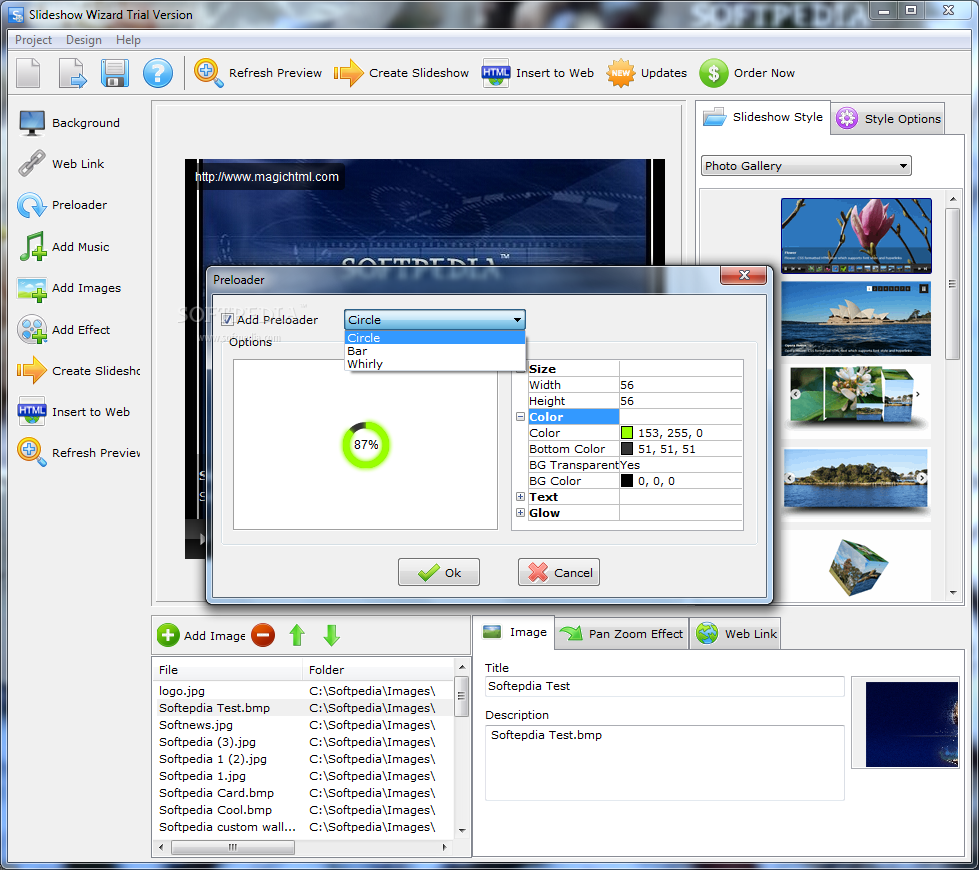Open the Project menu

click(x=33, y=40)
